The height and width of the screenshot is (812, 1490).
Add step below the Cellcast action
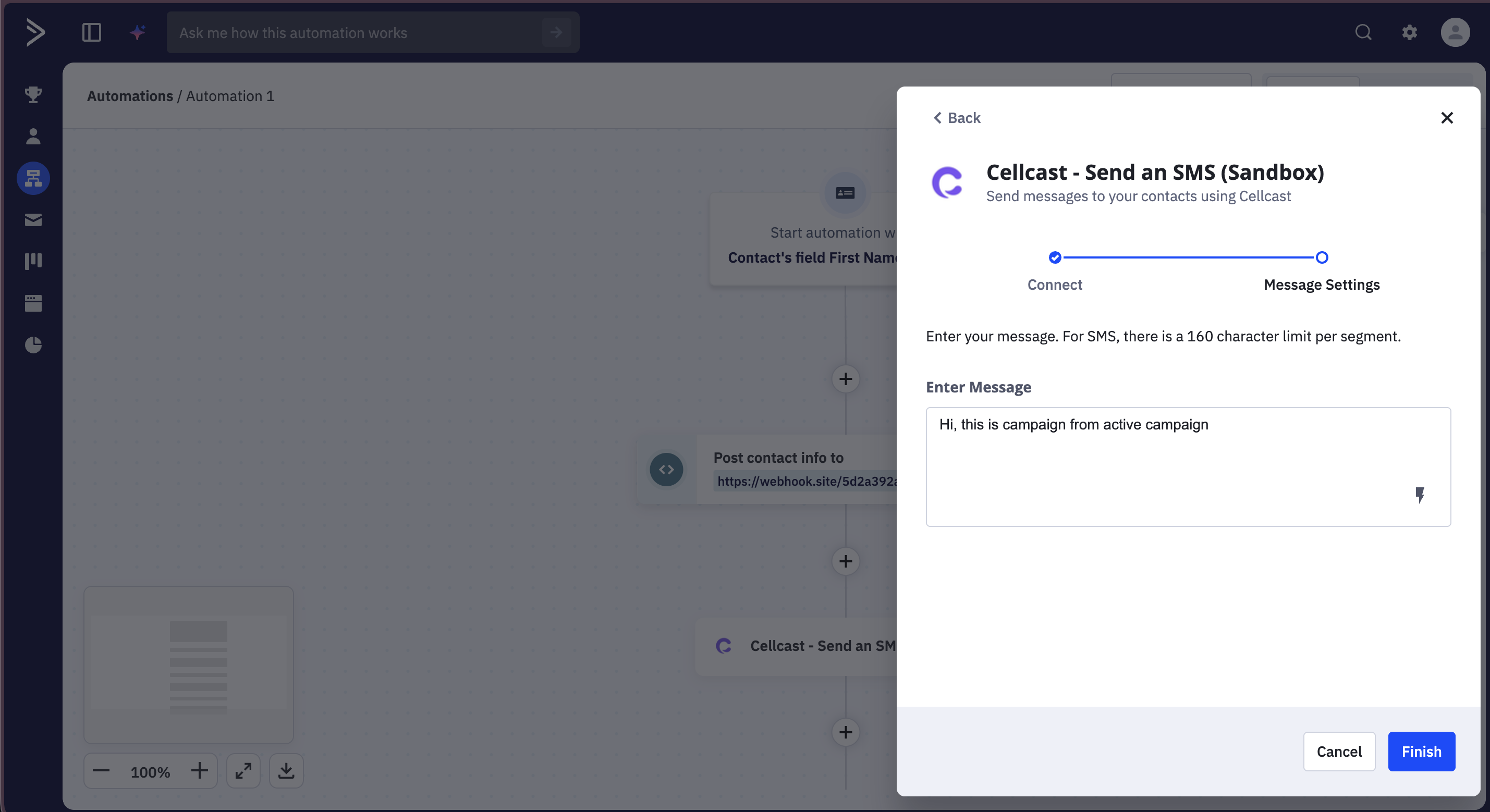846,732
